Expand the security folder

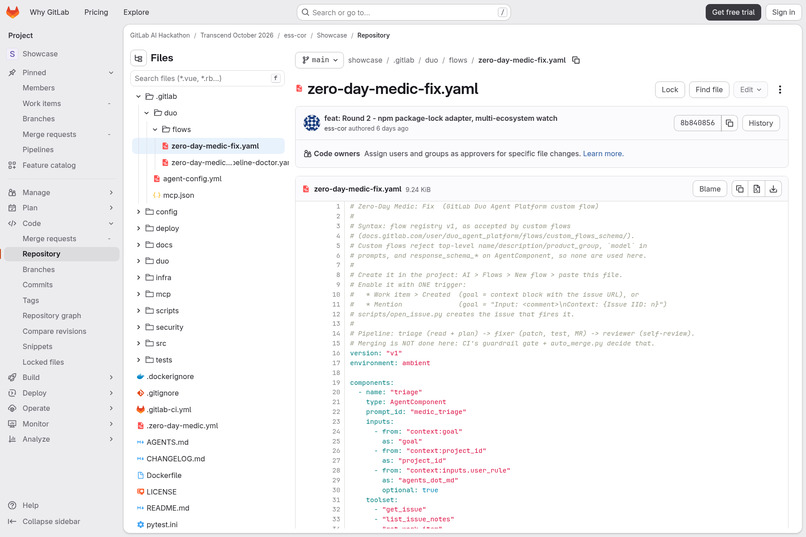point(138,327)
